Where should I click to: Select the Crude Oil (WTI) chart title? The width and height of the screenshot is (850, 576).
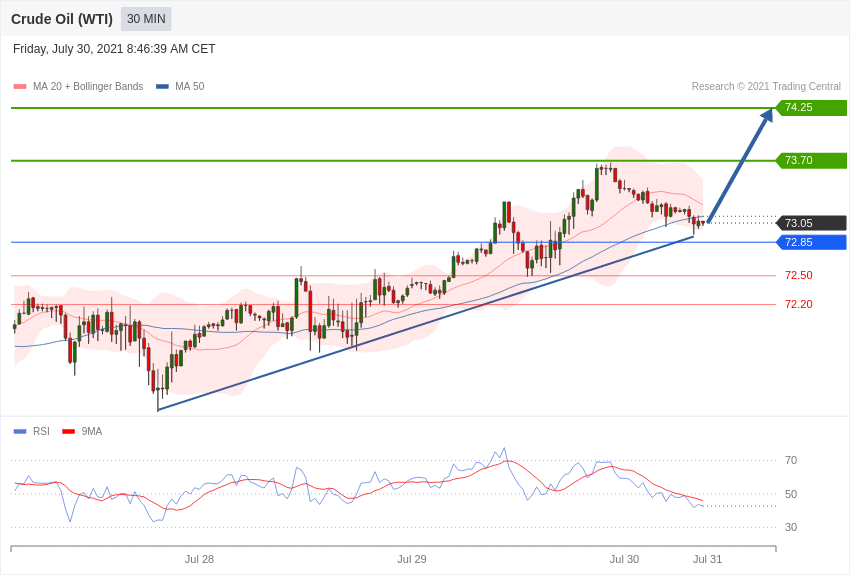point(62,20)
